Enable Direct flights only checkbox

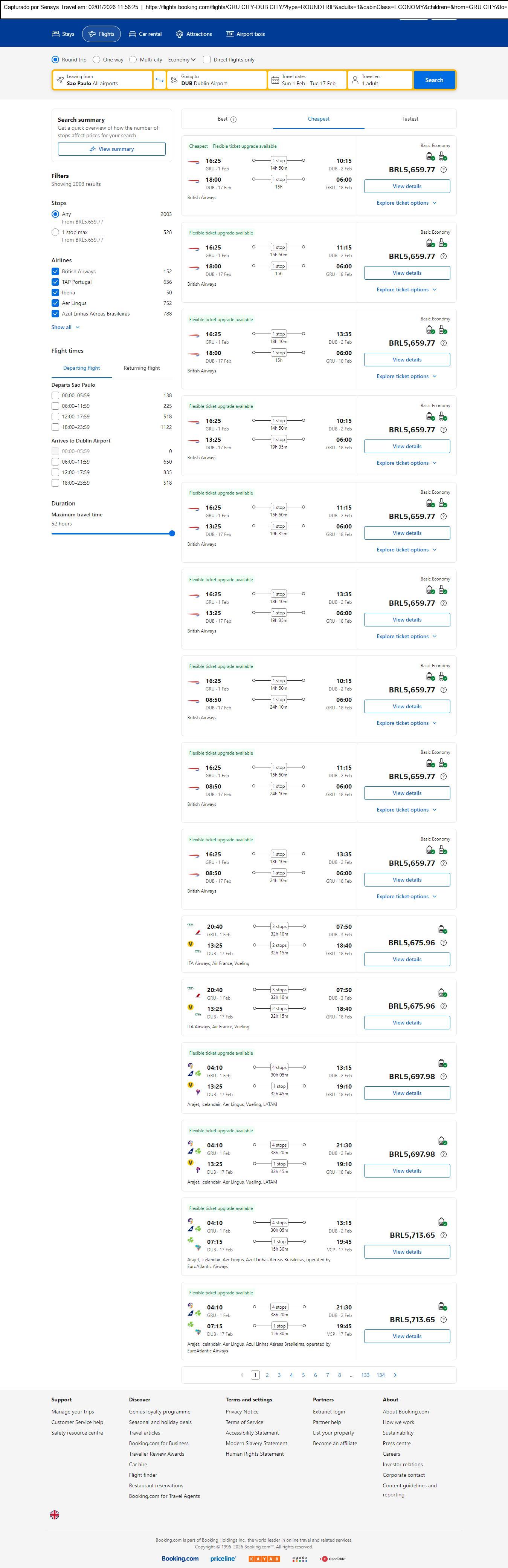pos(207,60)
